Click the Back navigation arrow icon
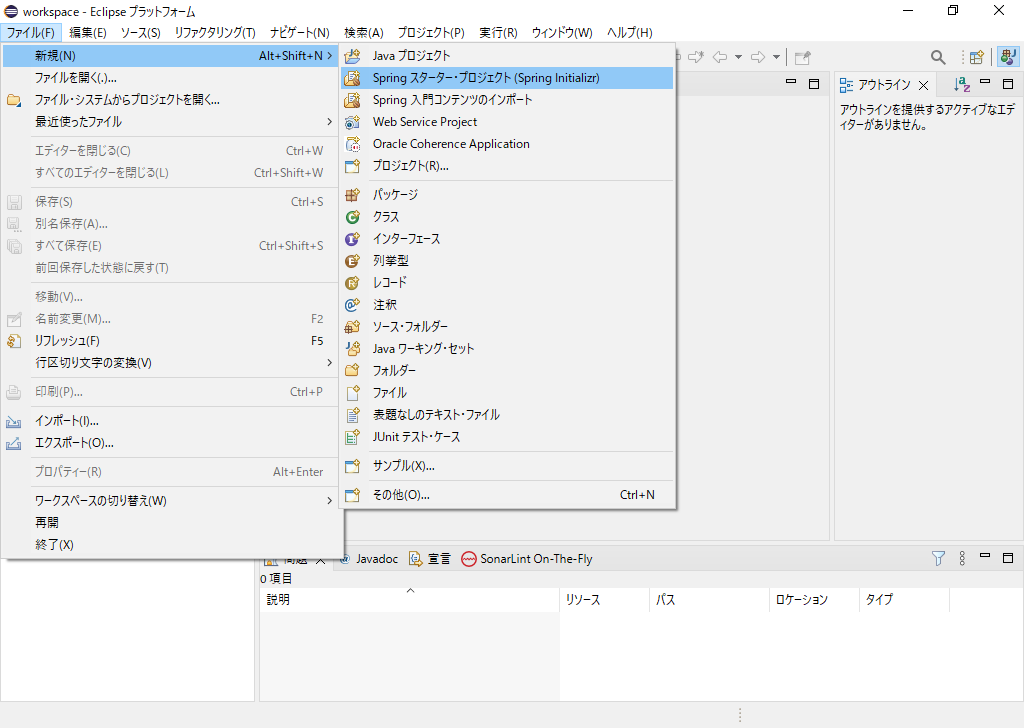This screenshot has height=728, width=1024. [720, 57]
